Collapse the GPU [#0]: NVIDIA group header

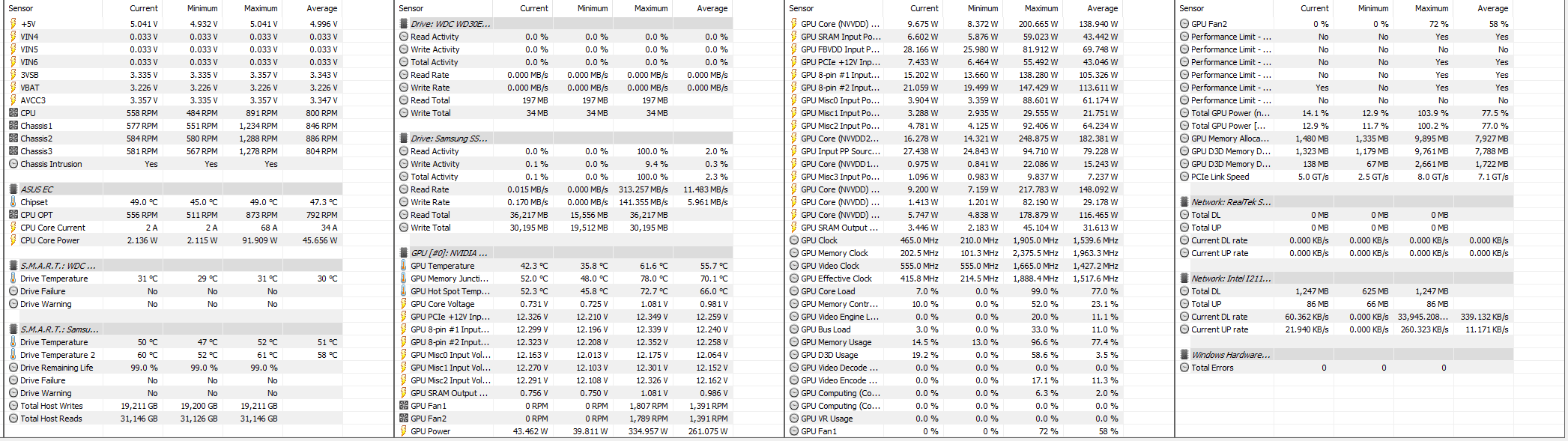[404, 253]
